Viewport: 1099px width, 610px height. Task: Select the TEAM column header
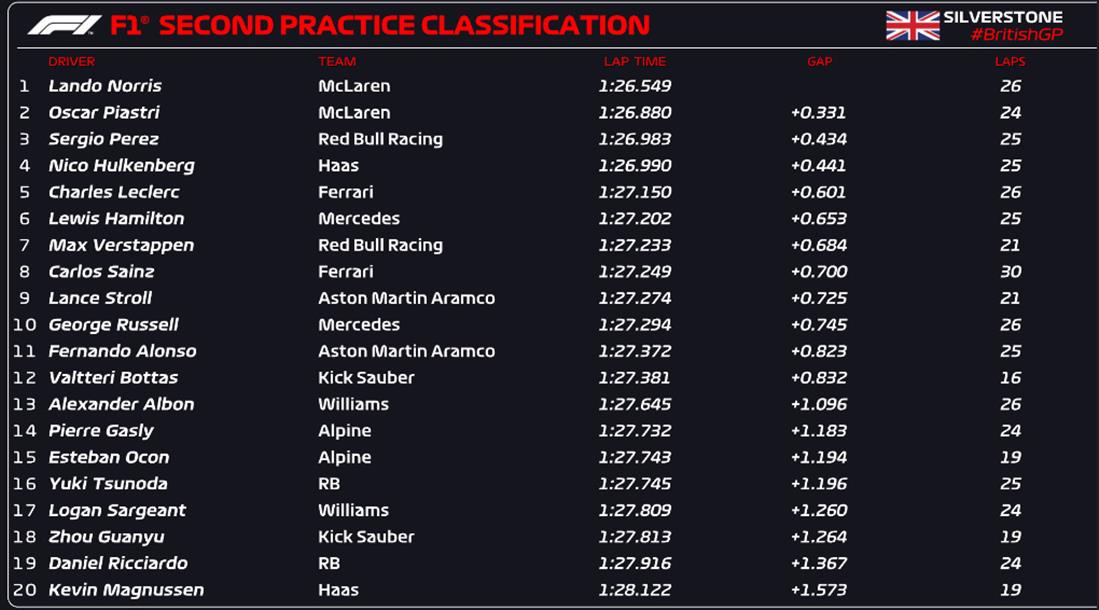tap(337, 62)
